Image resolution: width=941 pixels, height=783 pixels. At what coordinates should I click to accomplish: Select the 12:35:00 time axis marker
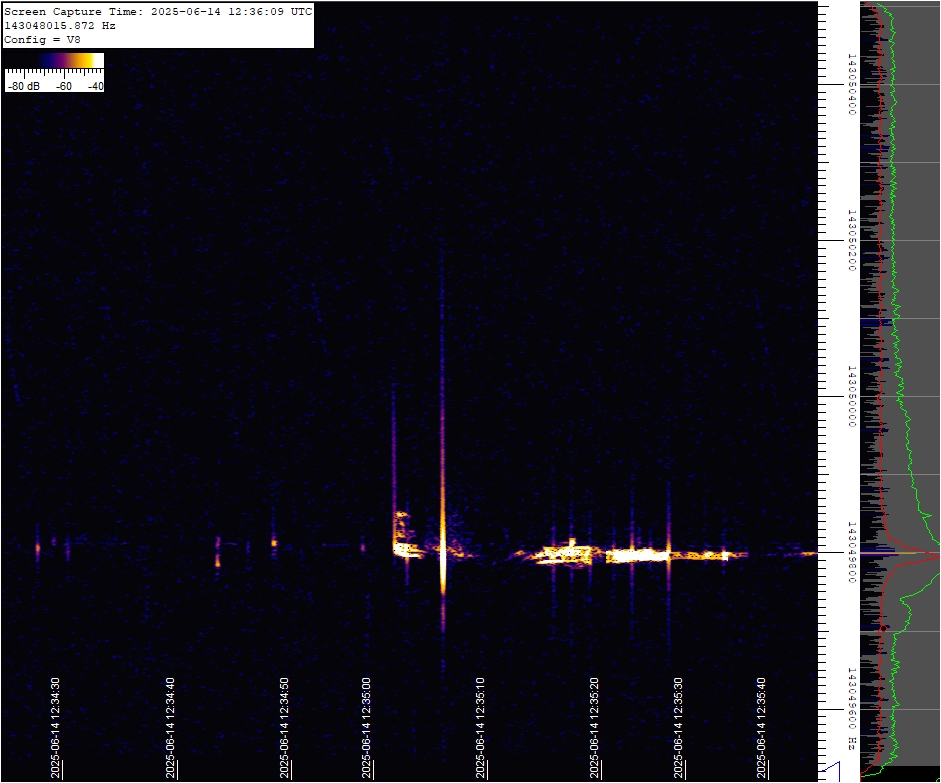coord(366,728)
